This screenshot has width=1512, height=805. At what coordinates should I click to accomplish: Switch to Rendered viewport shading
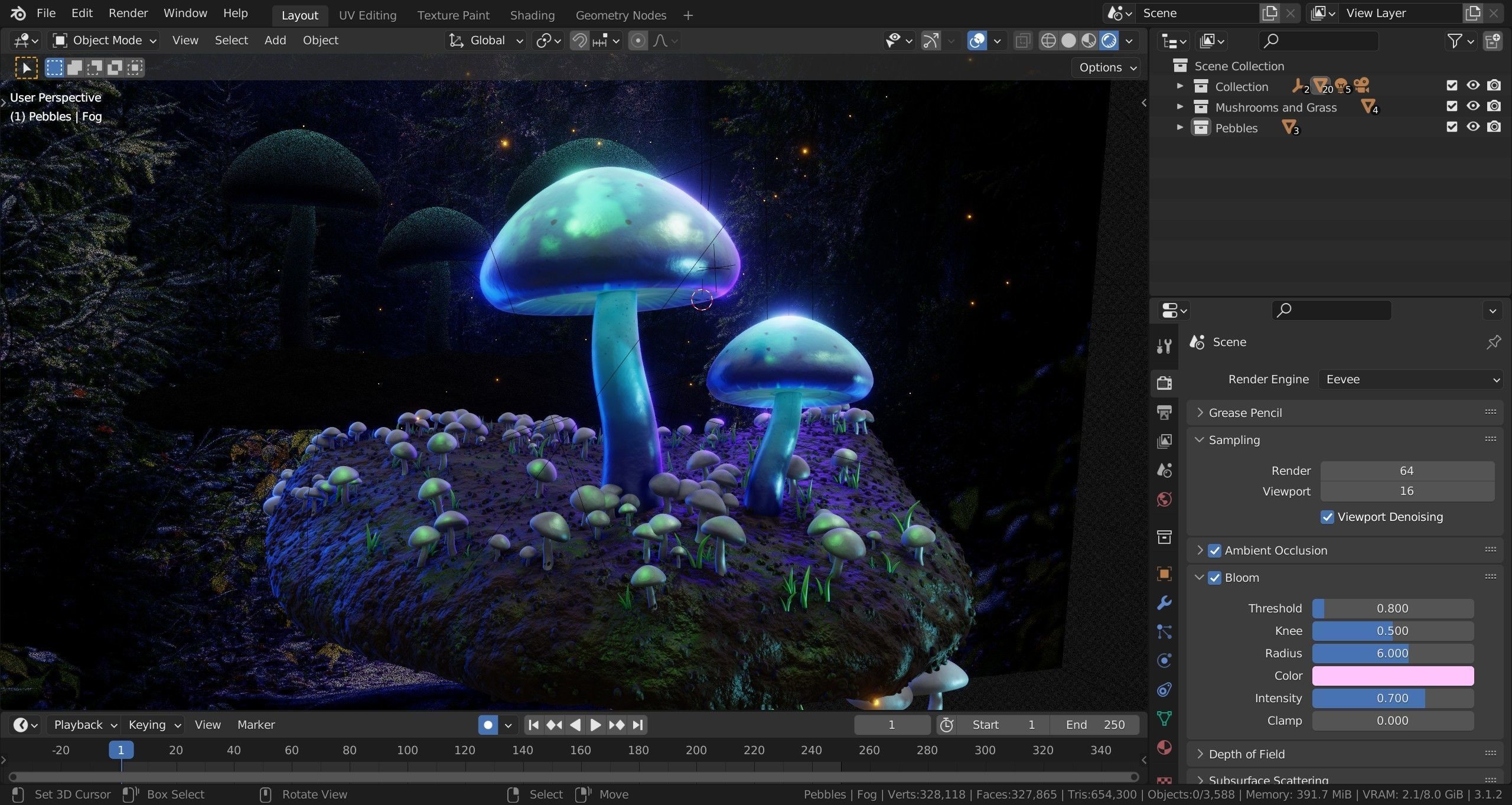(x=1109, y=41)
